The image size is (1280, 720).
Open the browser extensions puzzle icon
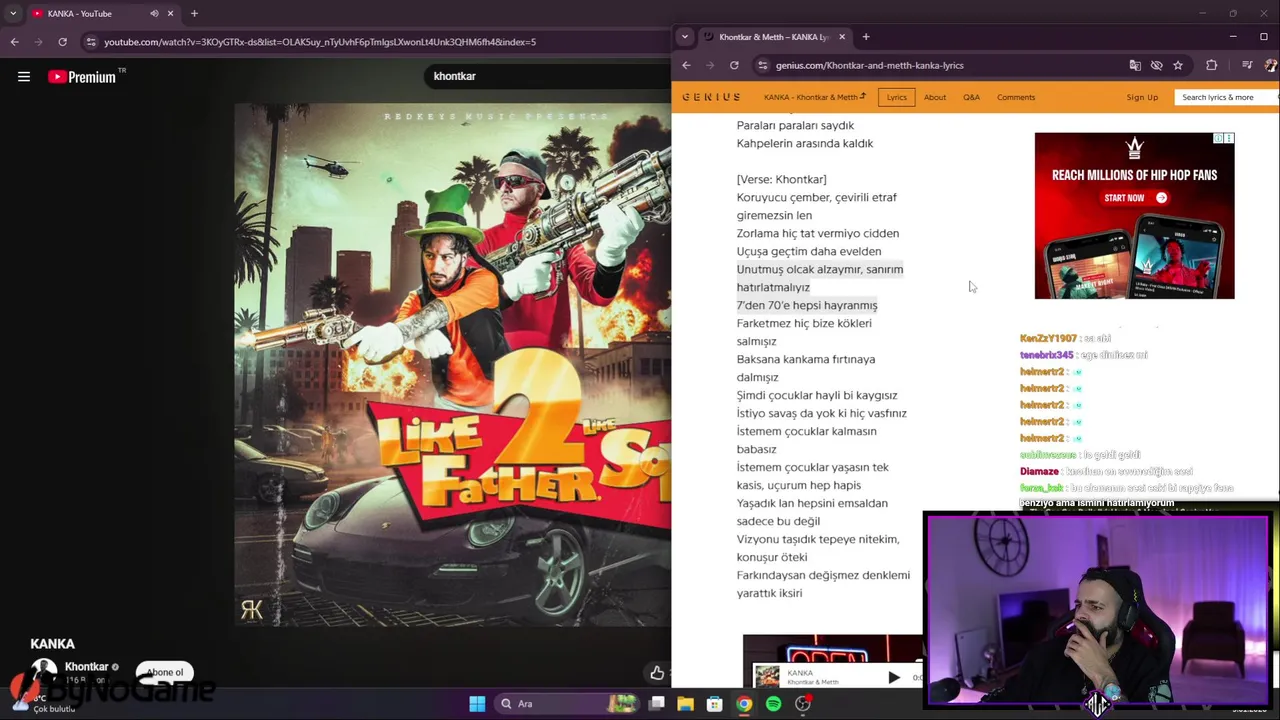pyautogui.click(x=1212, y=65)
